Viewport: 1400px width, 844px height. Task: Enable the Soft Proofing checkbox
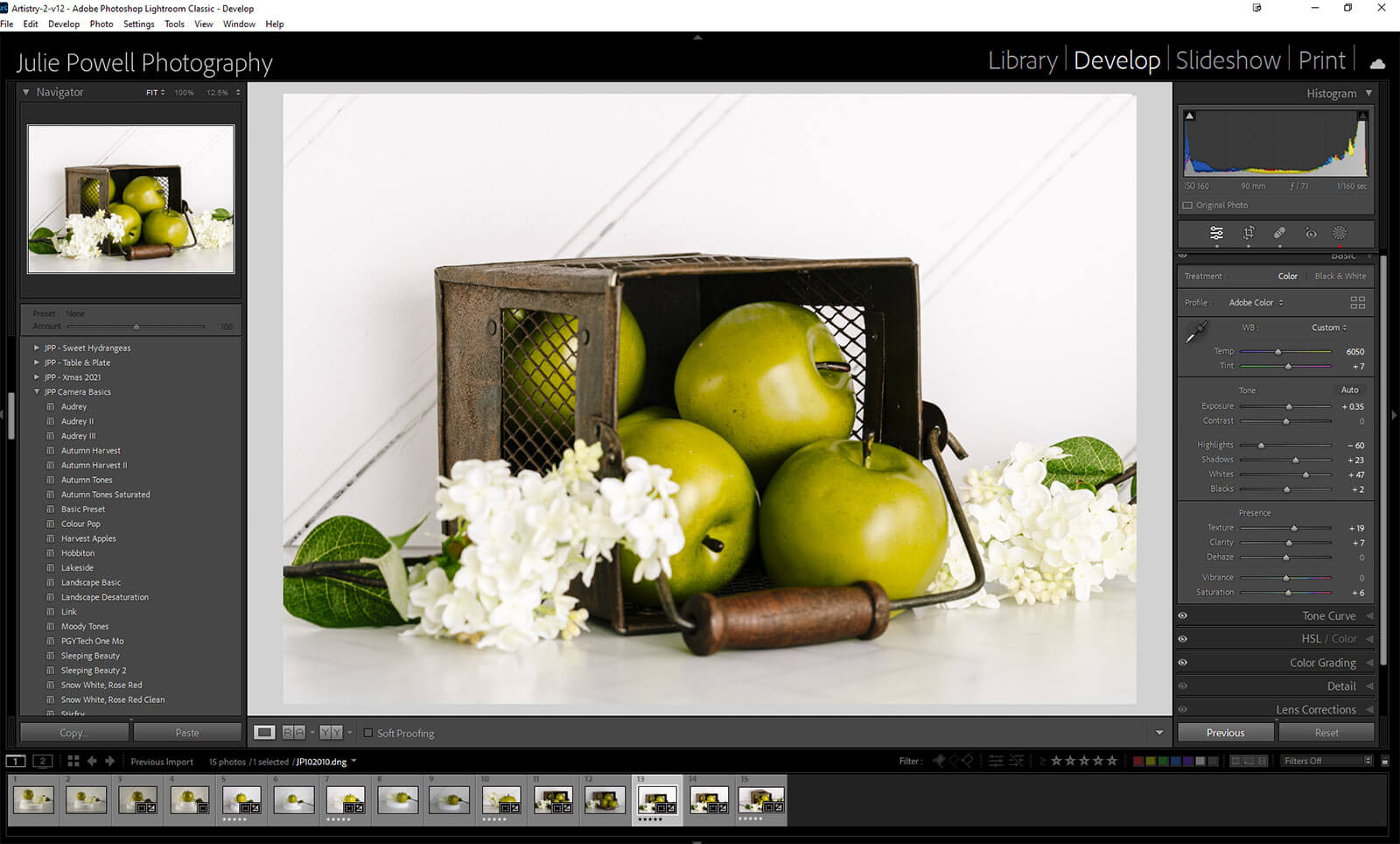pos(367,733)
